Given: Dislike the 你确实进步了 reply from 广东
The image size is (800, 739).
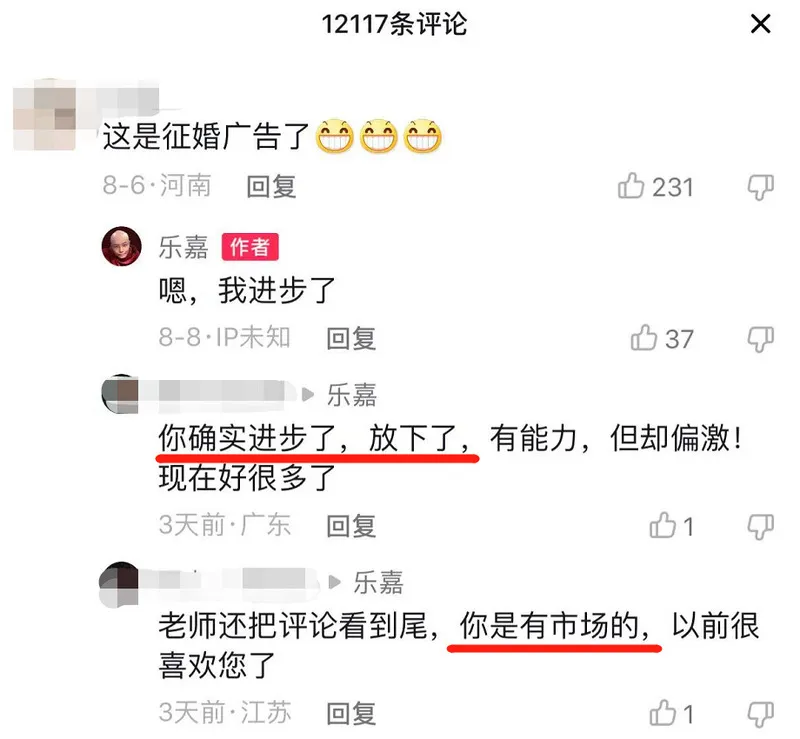Looking at the screenshot, I should click(x=761, y=527).
